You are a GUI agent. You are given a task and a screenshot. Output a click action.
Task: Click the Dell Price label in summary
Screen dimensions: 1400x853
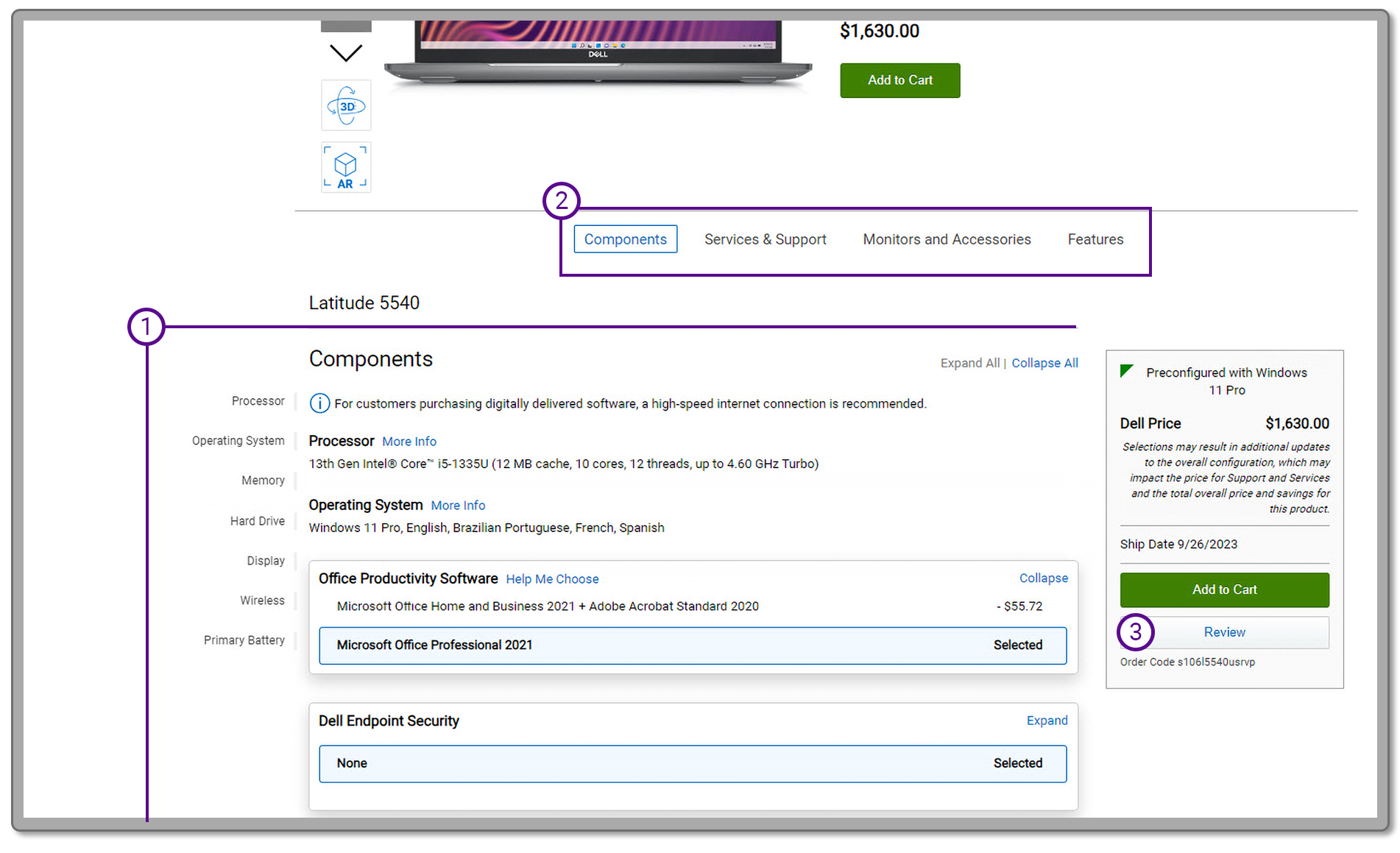[x=1150, y=424]
